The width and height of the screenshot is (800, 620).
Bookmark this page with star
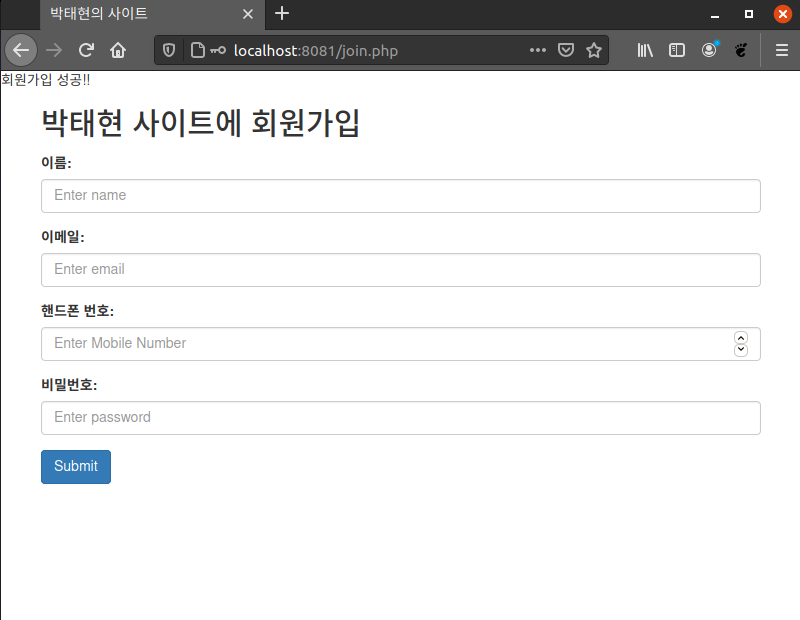coord(594,50)
